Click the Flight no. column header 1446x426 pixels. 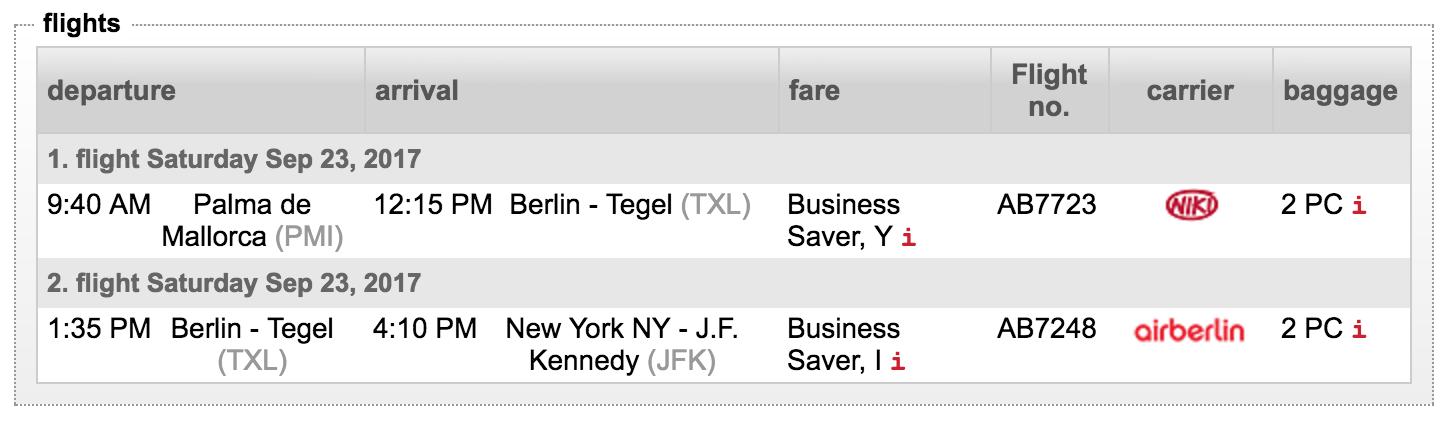click(x=1049, y=90)
